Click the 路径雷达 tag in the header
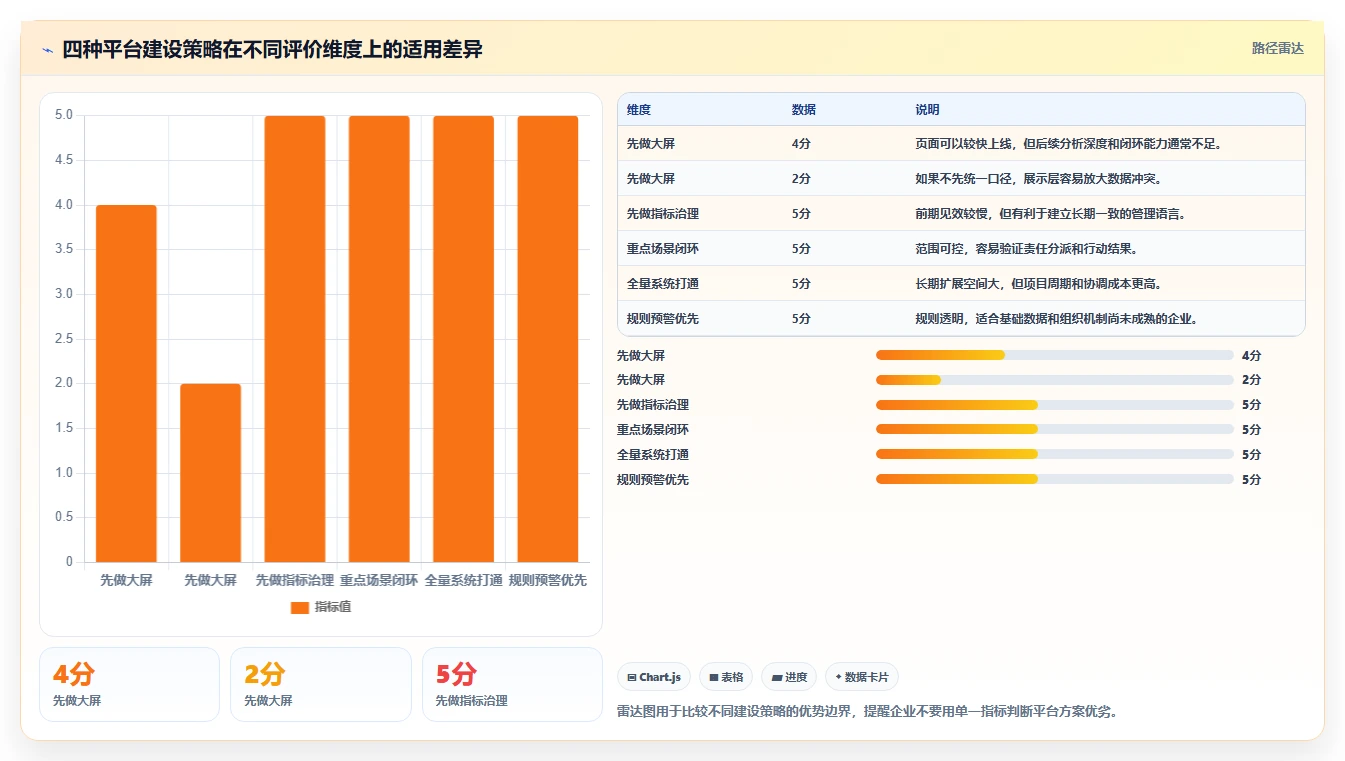 point(1277,48)
